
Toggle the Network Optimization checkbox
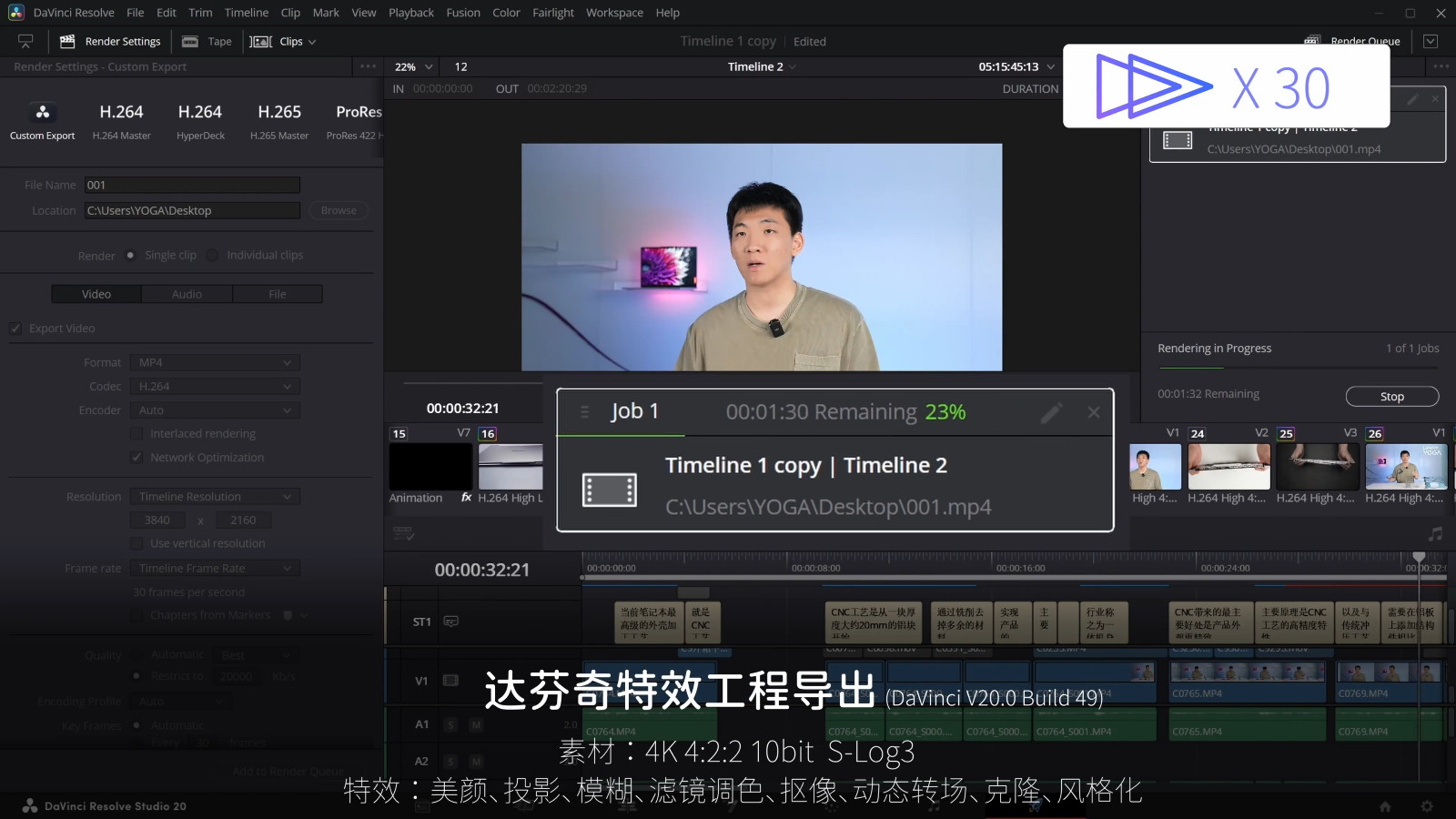pyautogui.click(x=136, y=458)
